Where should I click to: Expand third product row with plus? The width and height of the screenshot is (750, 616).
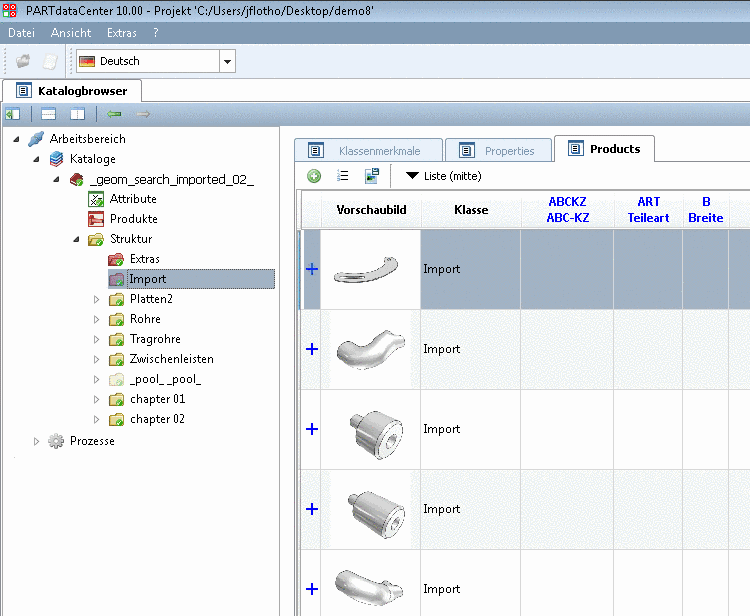pos(312,429)
